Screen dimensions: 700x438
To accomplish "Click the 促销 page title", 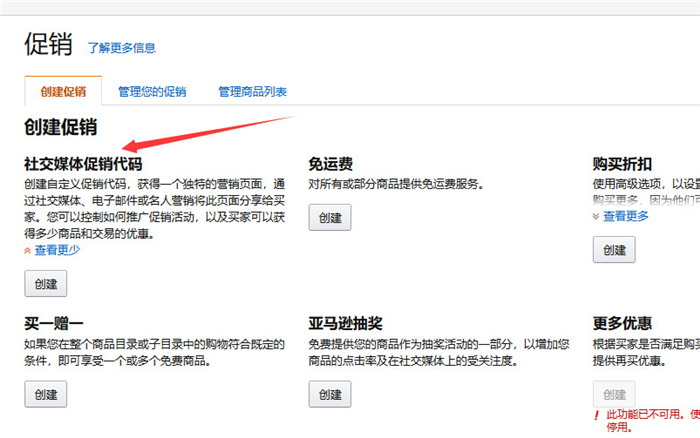I will tap(48, 44).
